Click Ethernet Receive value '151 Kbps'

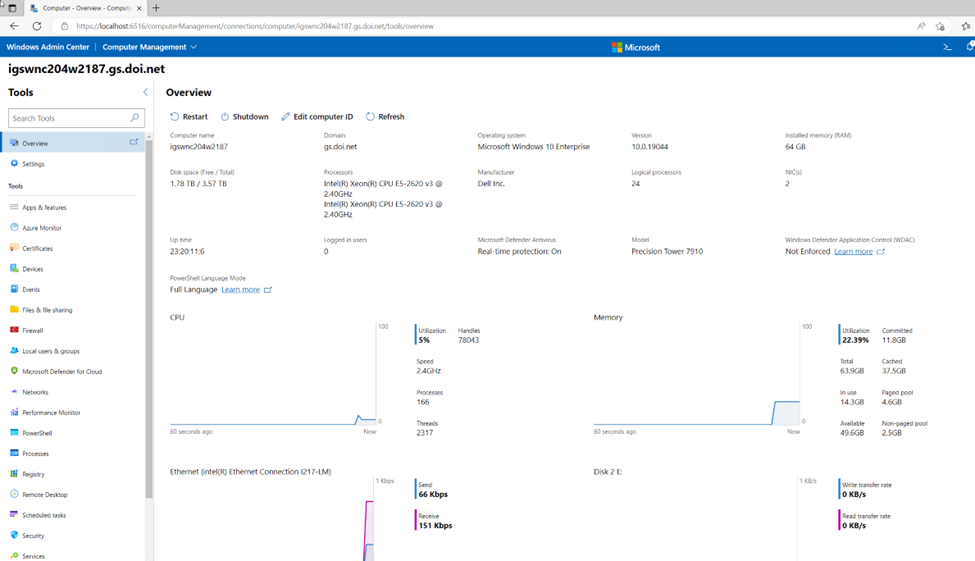coord(435,526)
